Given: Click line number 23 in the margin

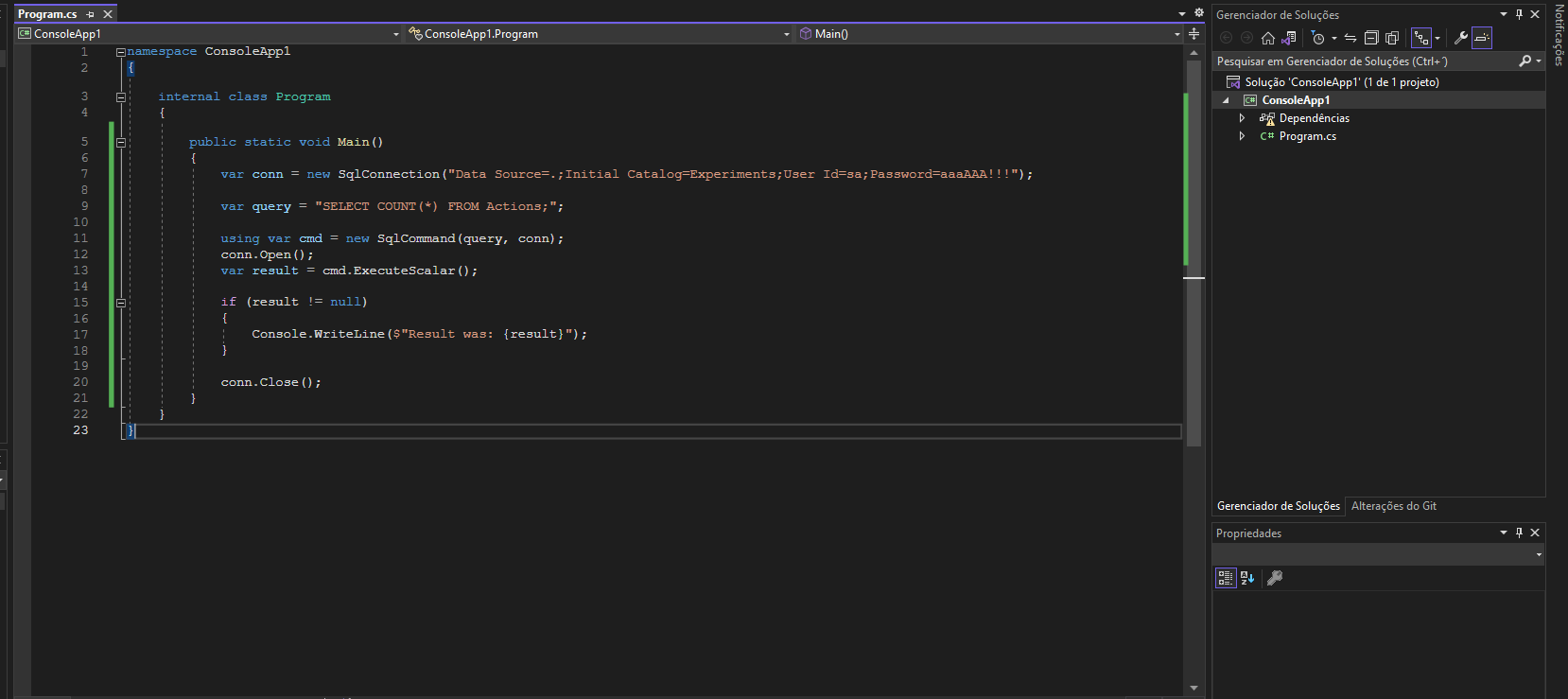Looking at the screenshot, I should 80,430.
